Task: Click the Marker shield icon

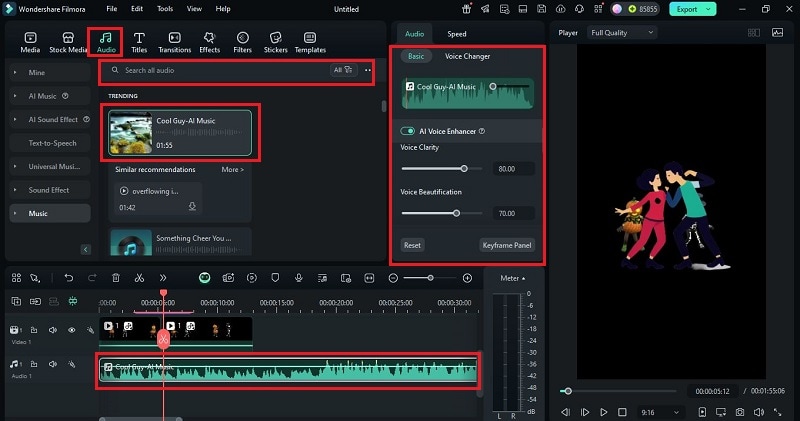Action: coord(275,278)
